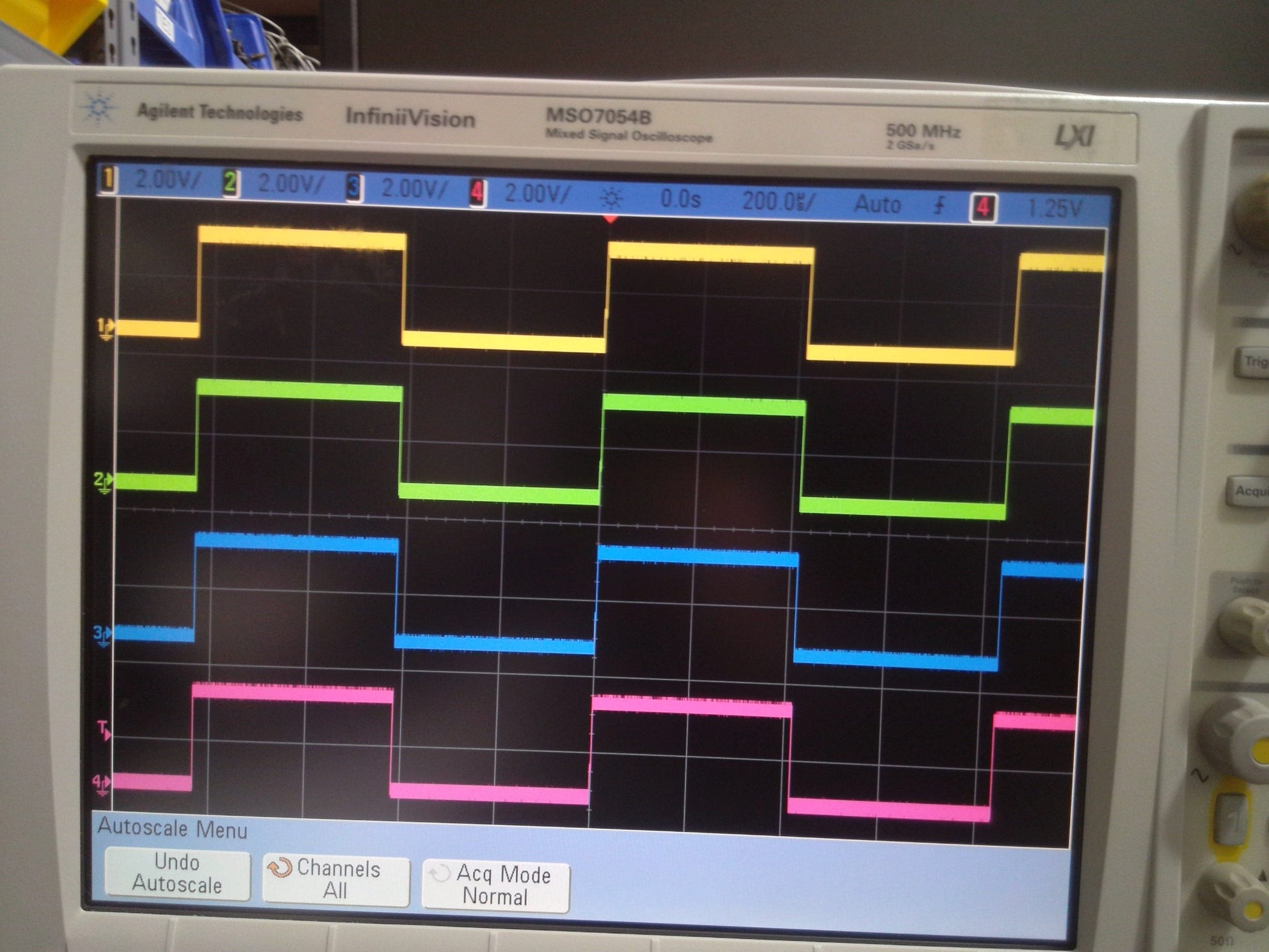Click the trigger level T marker

tap(103, 729)
